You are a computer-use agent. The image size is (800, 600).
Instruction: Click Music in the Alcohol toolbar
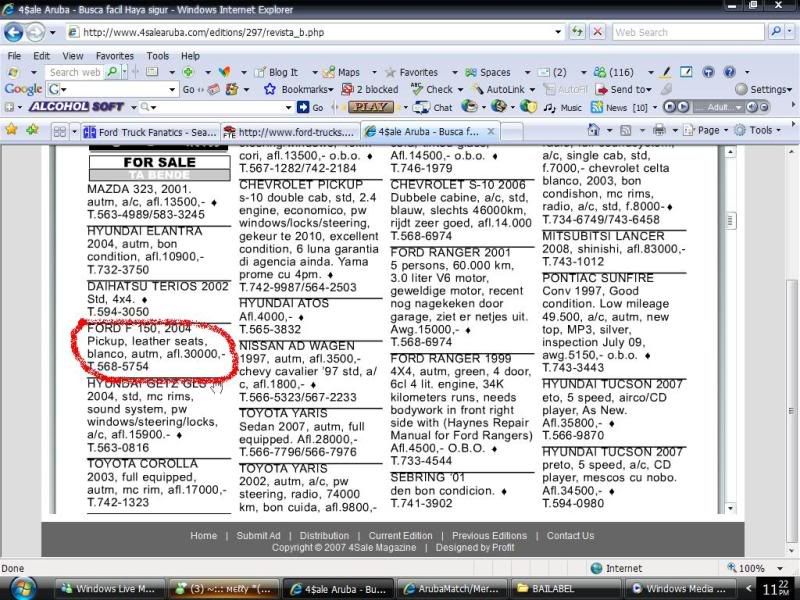[563, 107]
